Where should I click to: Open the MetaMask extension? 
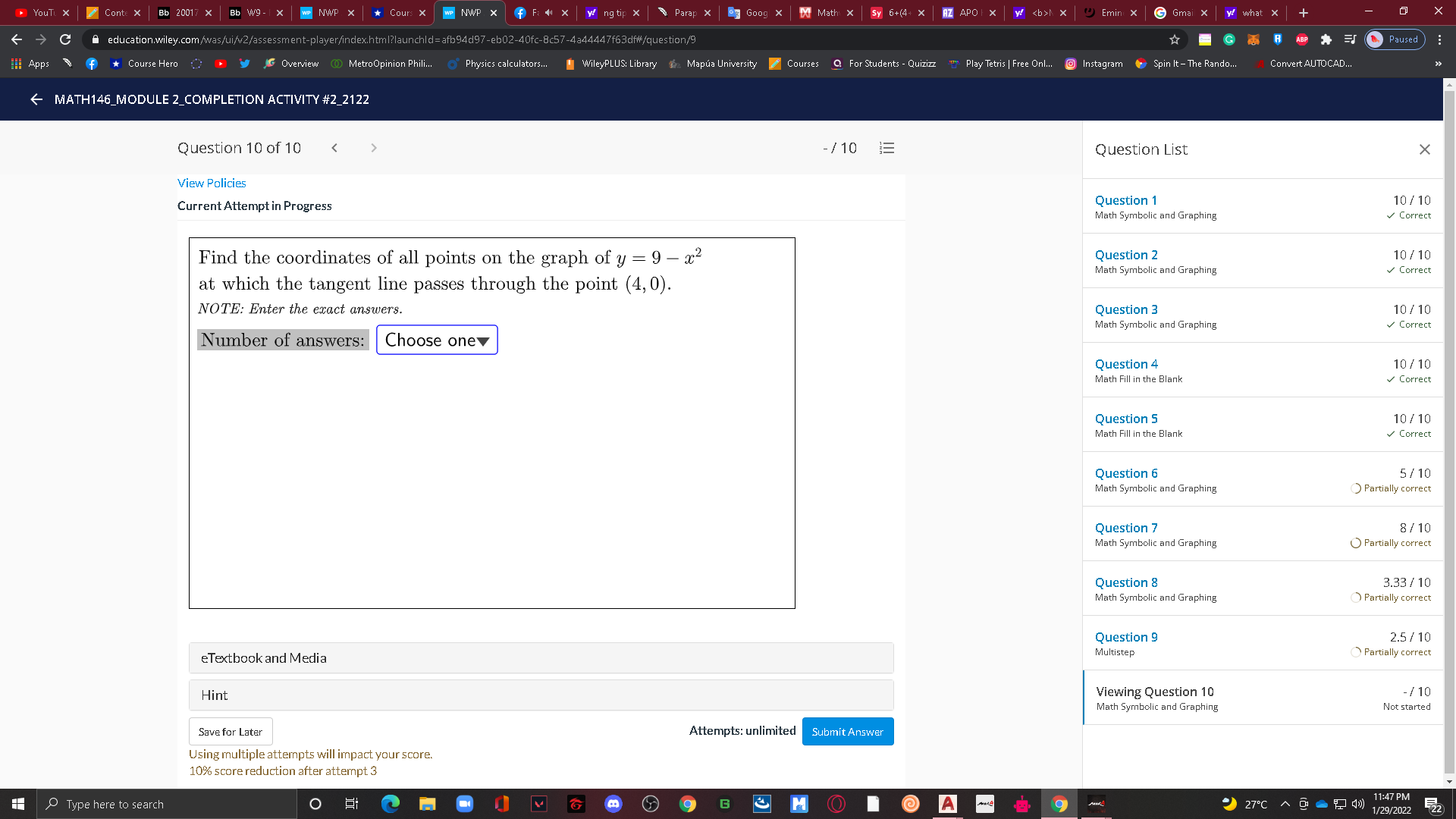point(1253,39)
